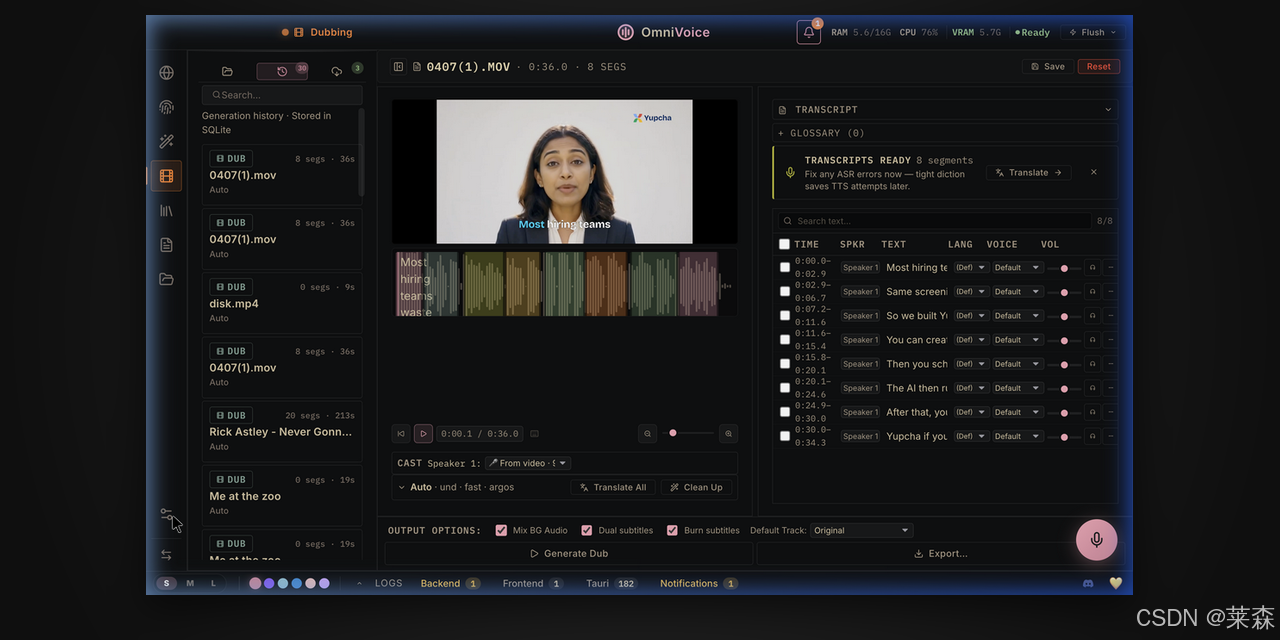Disable Mix BG Audio option
The height and width of the screenshot is (640, 1280).
[501, 531]
